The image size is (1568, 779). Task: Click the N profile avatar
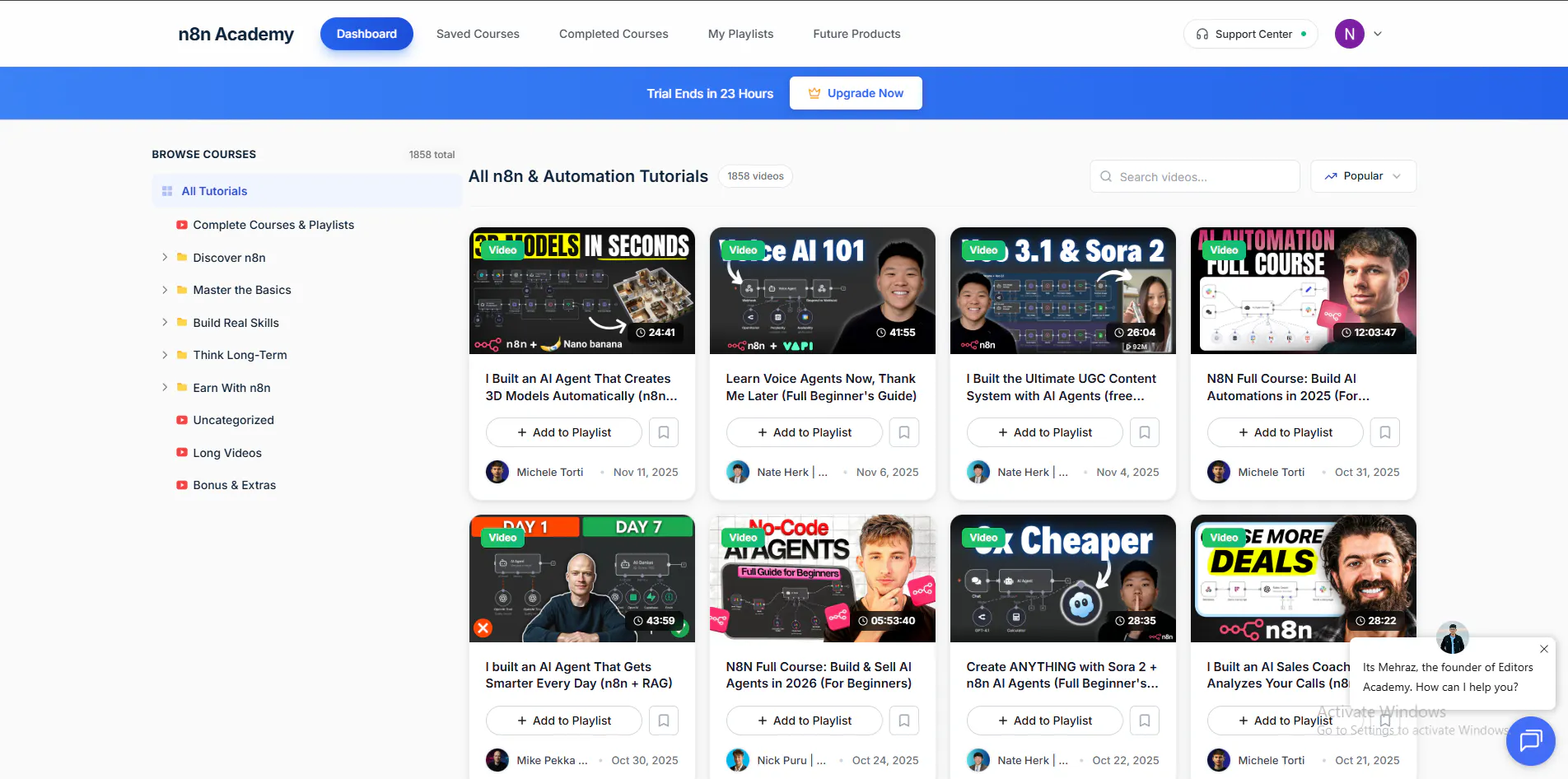click(x=1349, y=34)
